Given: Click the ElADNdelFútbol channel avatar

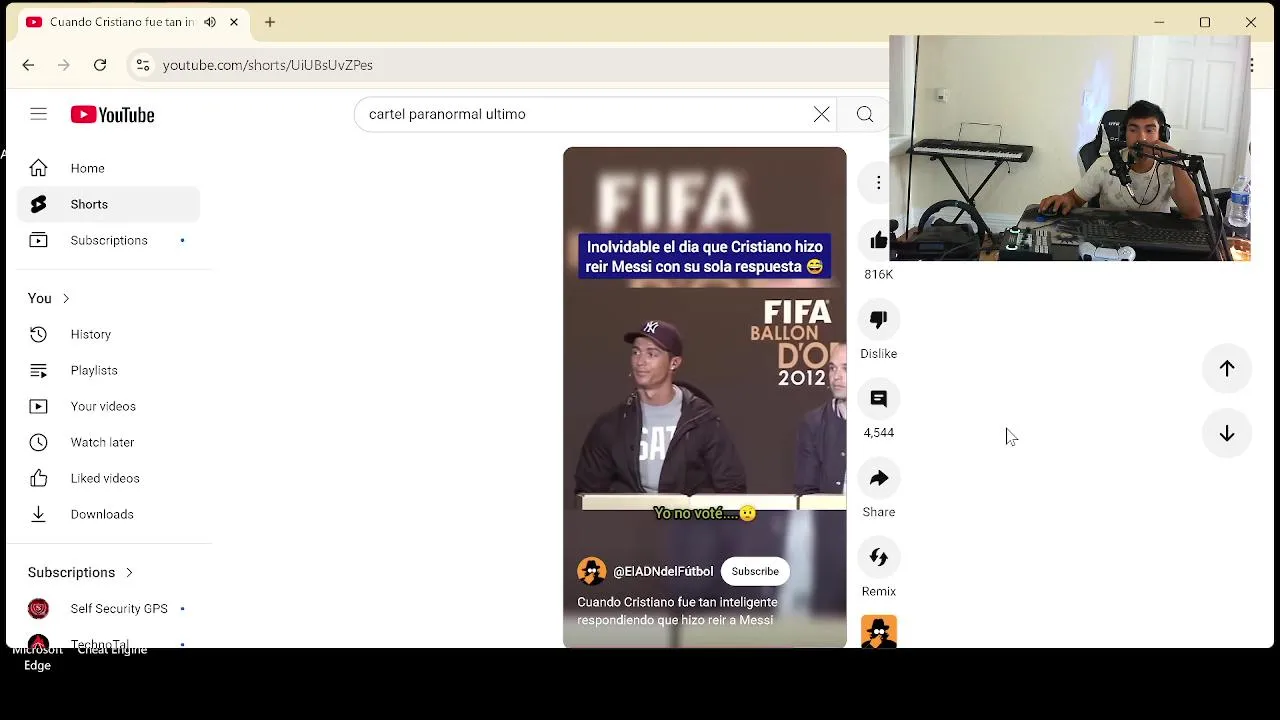Looking at the screenshot, I should click(591, 571).
